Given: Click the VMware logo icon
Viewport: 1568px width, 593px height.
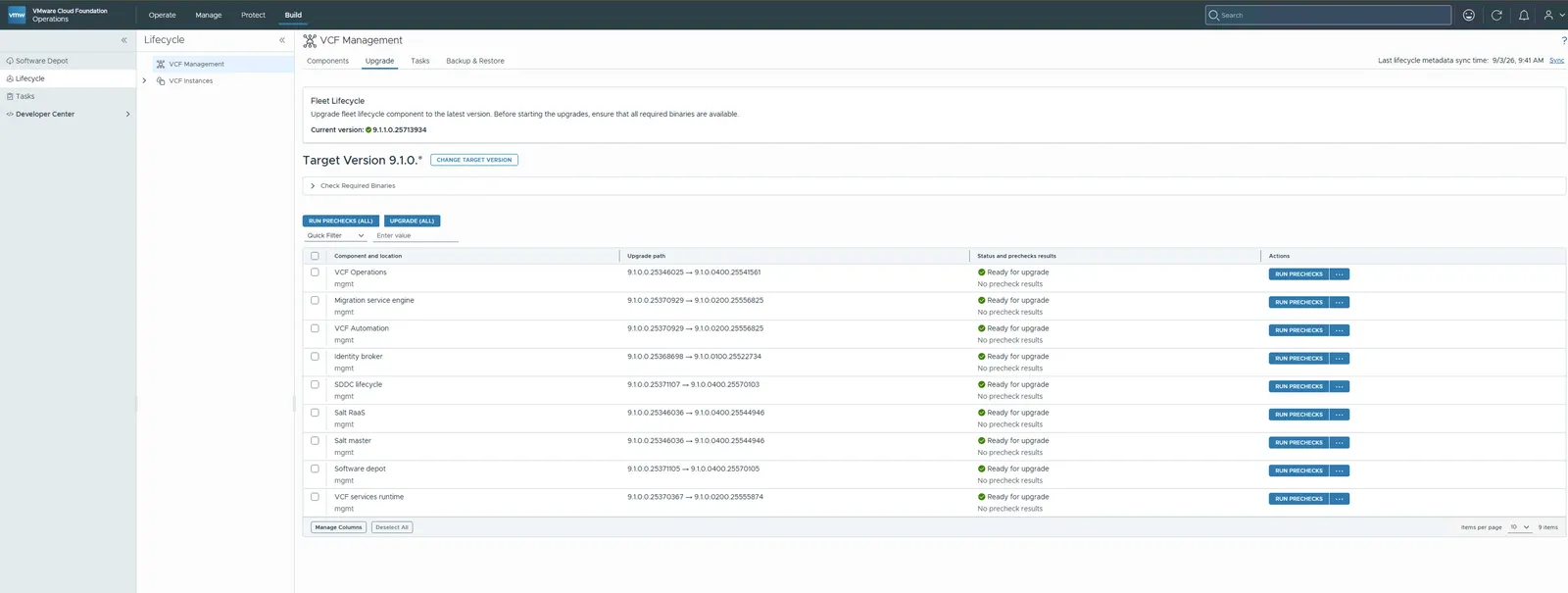Looking at the screenshot, I should (x=17, y=15).
